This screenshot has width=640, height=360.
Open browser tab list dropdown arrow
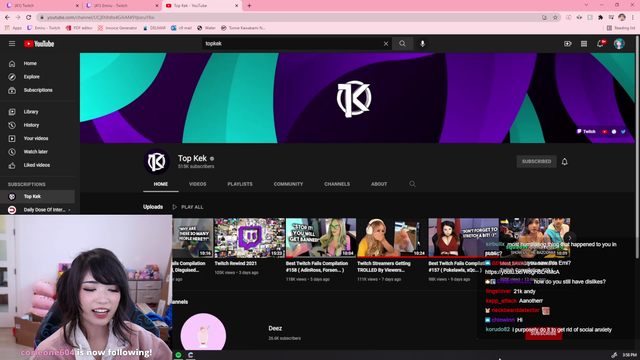pyautogui.click(x=586, y=5)
